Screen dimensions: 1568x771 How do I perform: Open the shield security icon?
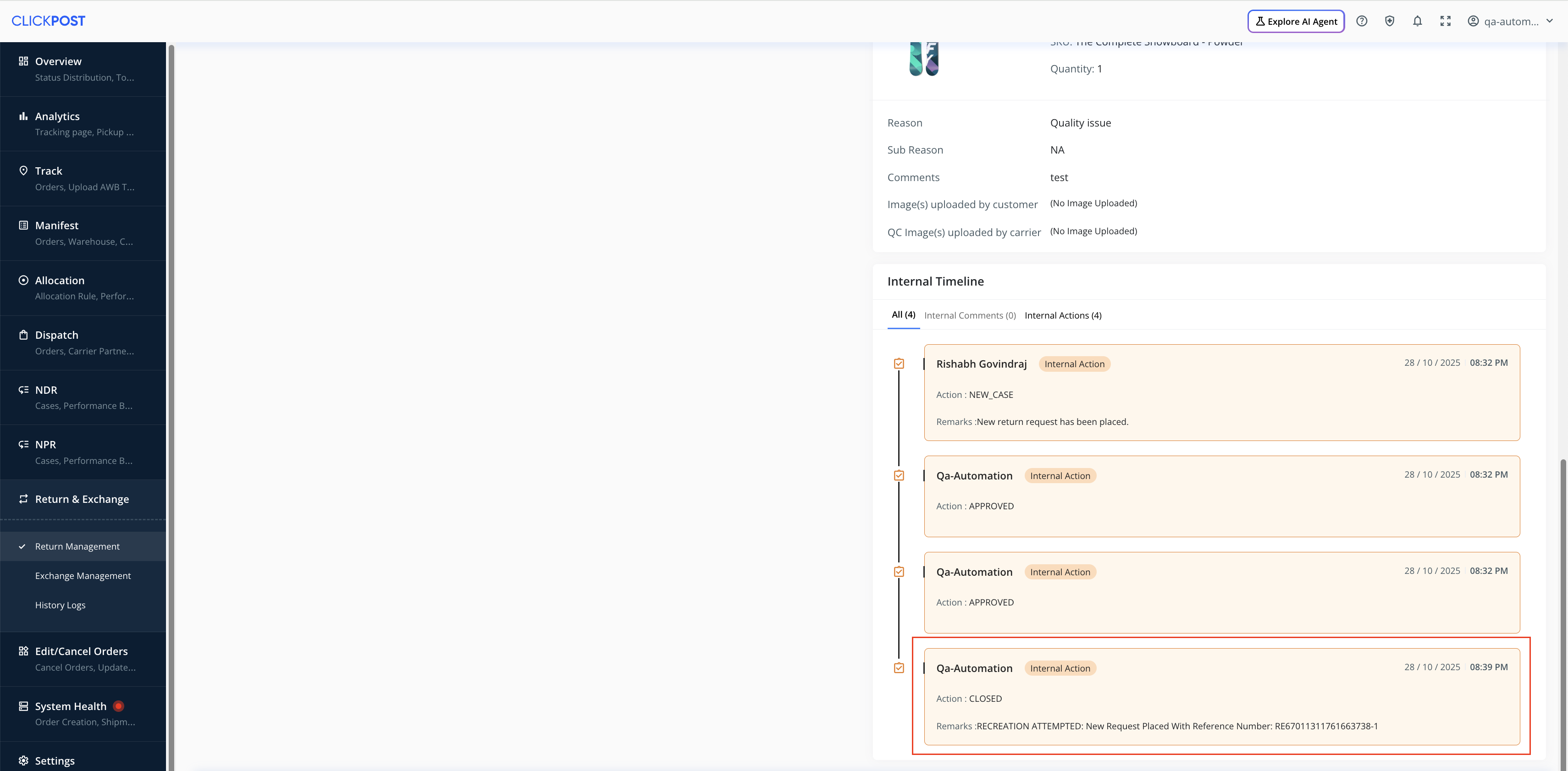1390,21
